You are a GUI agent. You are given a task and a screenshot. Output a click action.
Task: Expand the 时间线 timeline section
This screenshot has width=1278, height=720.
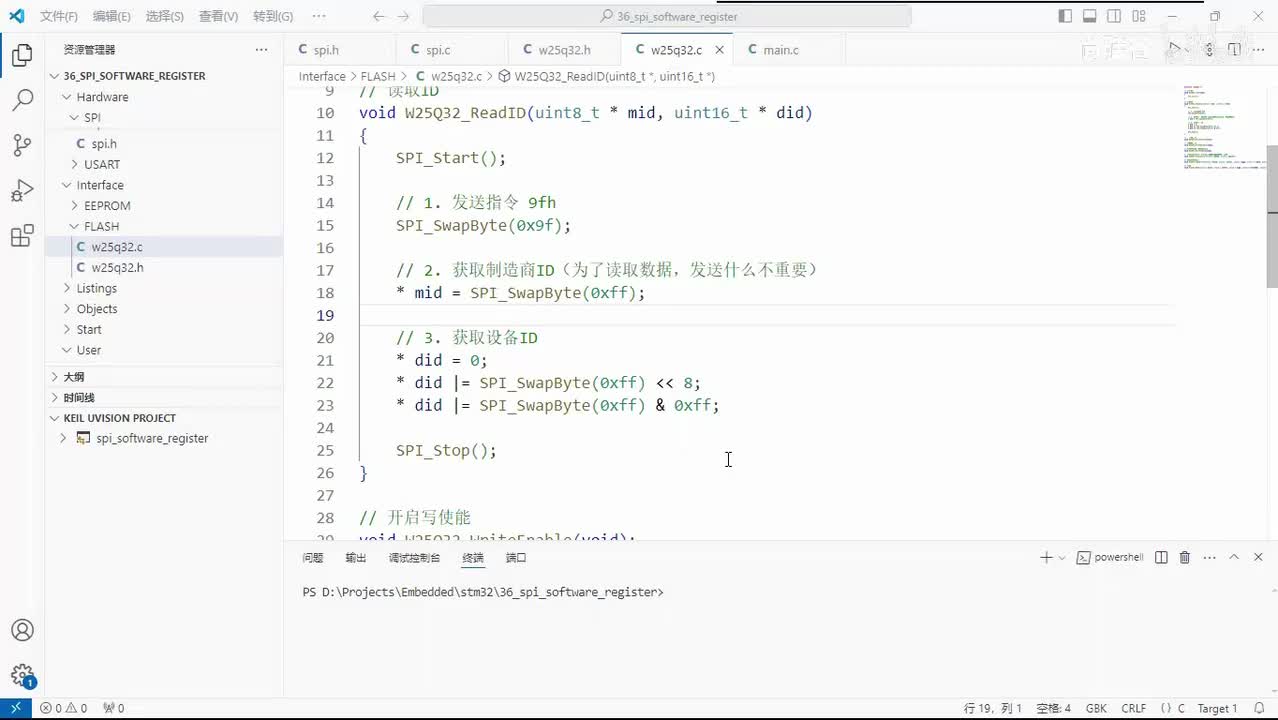tap(55, 397)
